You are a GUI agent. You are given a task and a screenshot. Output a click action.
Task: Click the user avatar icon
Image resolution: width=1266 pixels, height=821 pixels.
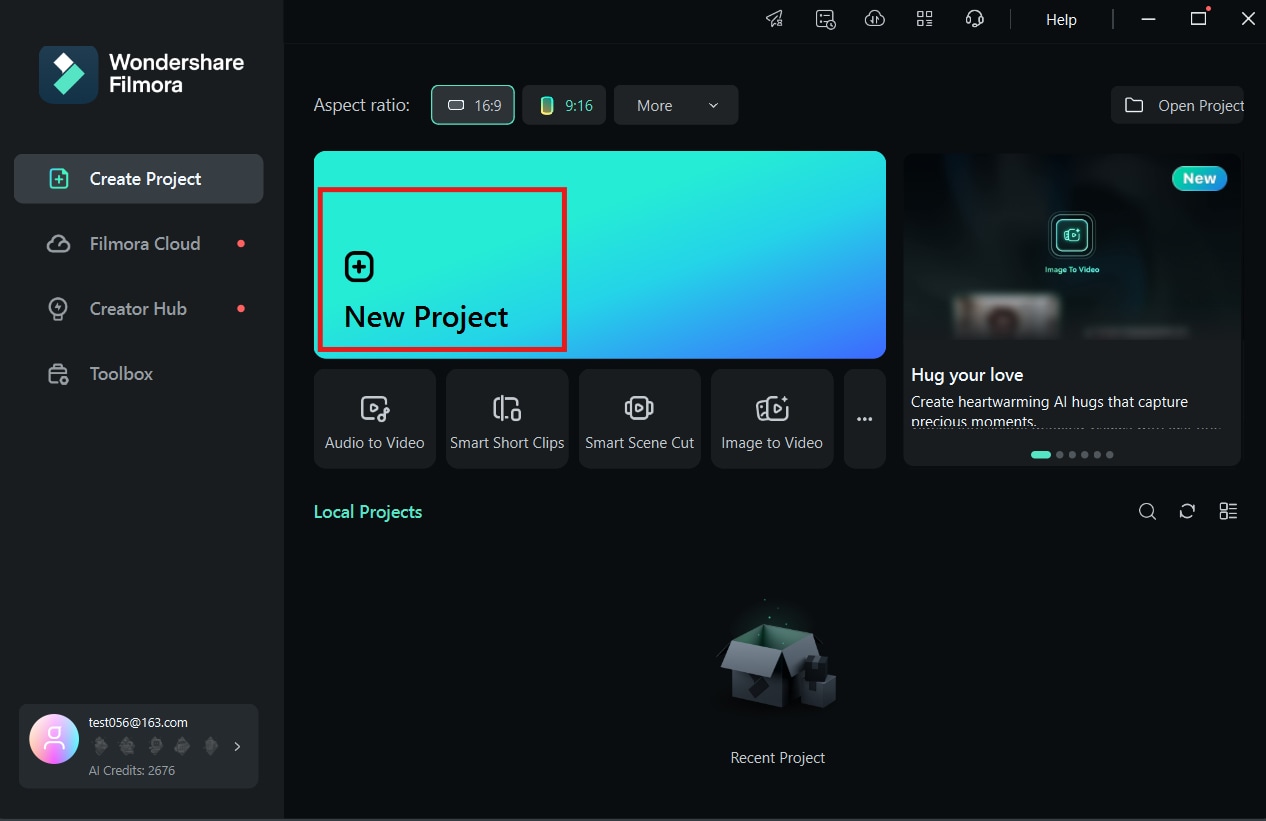pyautogui.click(x=54, y=739)
